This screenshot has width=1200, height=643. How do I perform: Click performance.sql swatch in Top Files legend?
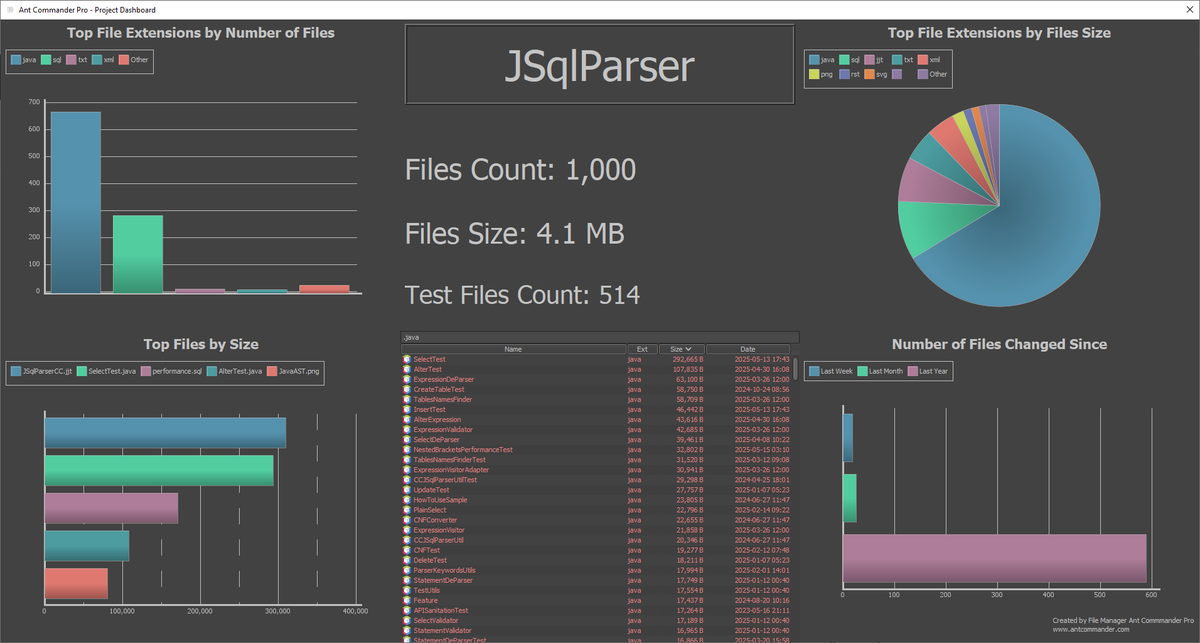pos(146,371)
